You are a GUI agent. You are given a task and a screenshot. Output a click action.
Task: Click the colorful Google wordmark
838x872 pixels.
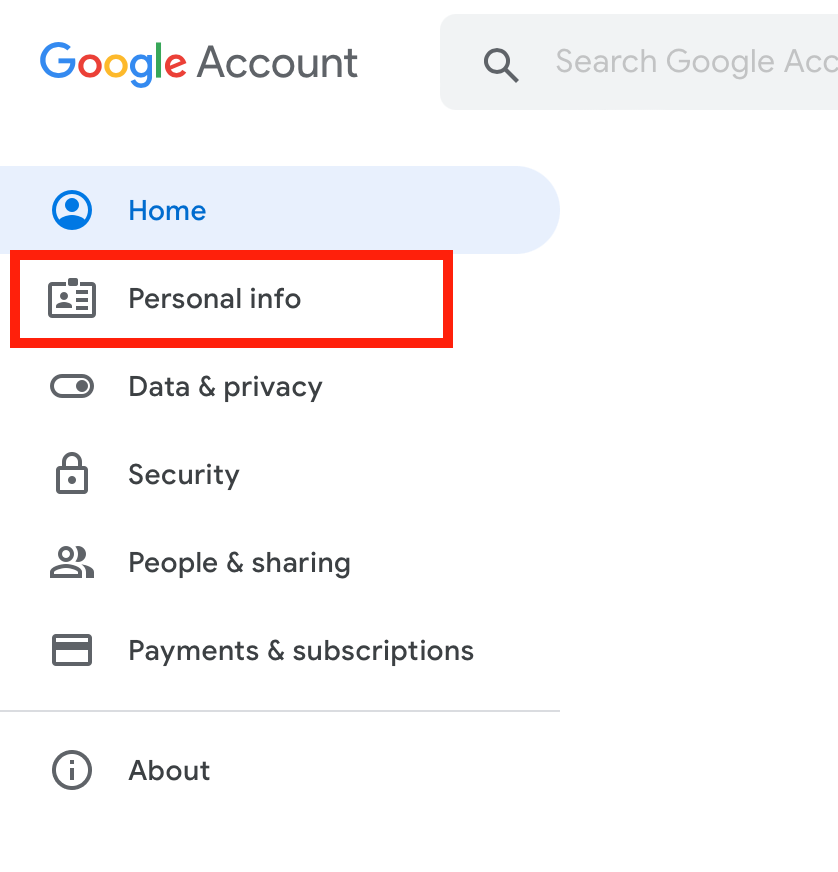tap(113, 62)
